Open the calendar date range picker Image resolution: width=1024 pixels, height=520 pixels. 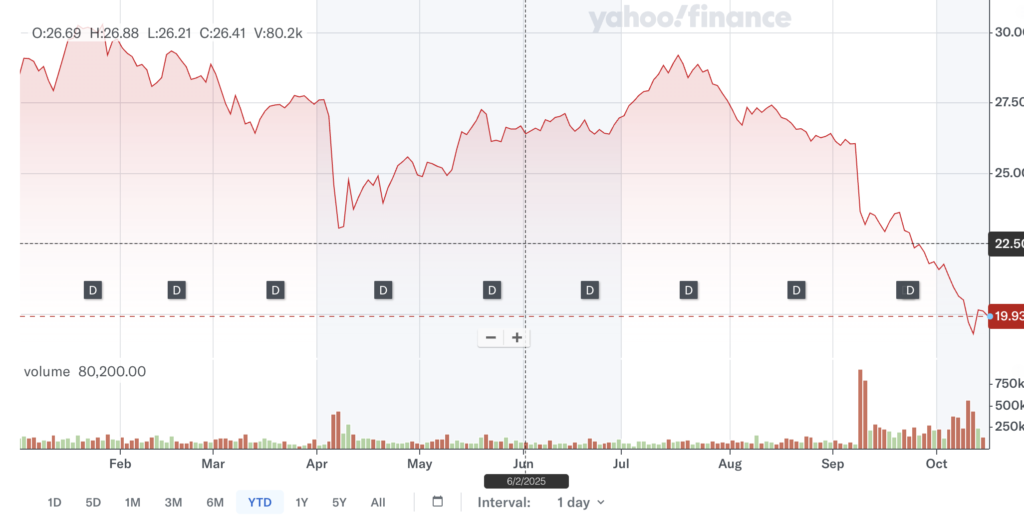[437, 502]
